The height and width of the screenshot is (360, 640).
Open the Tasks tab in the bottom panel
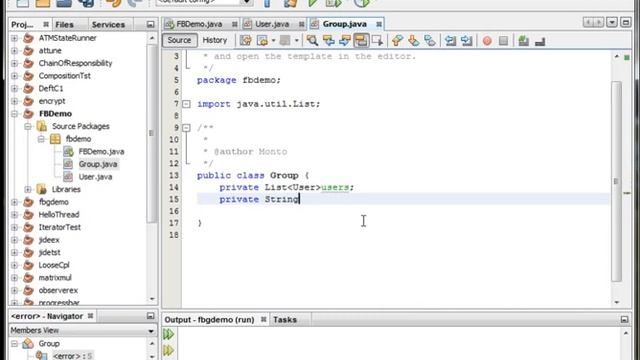pos(285,320)
